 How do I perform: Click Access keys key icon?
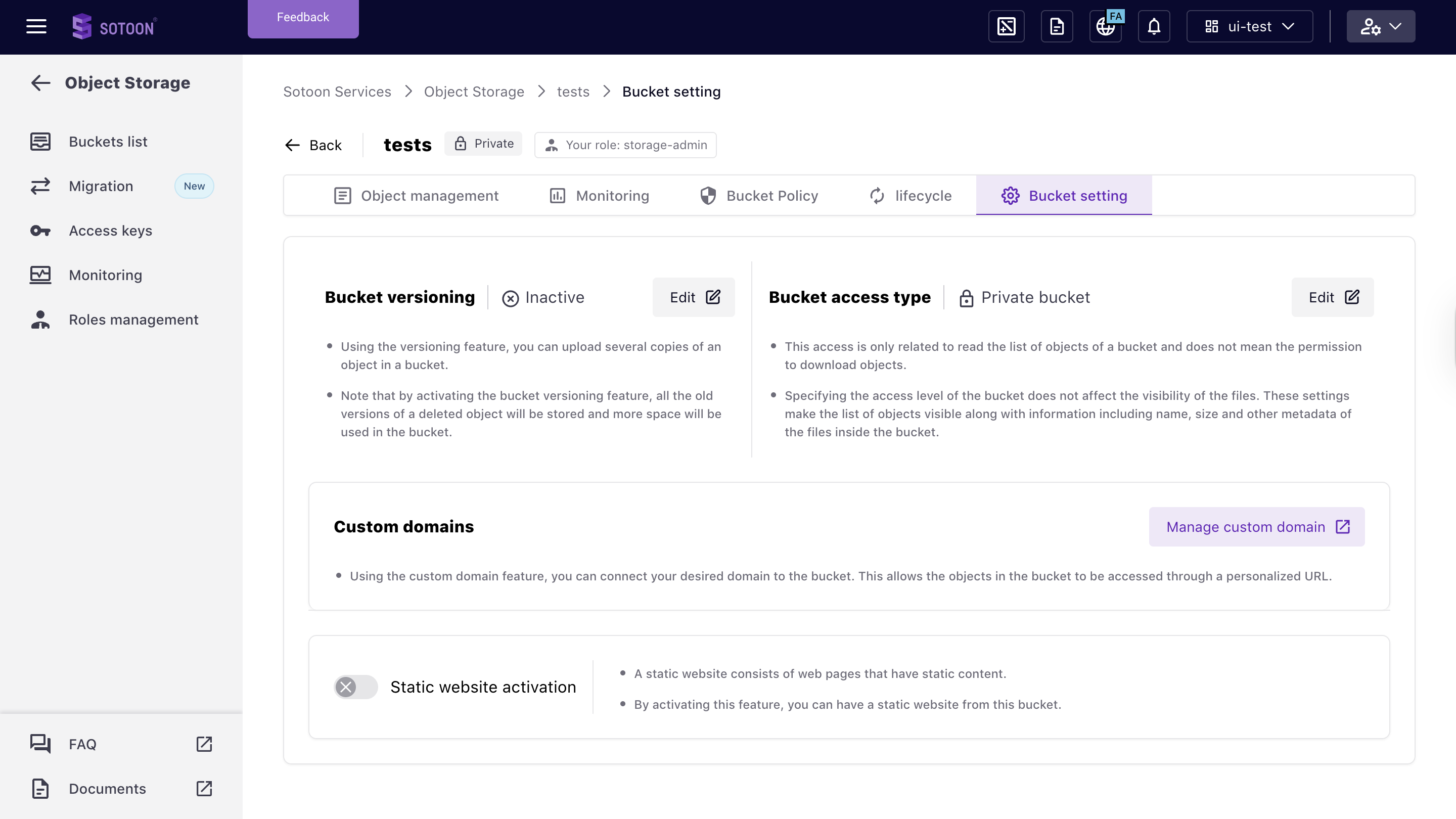[x=40, y=231]
